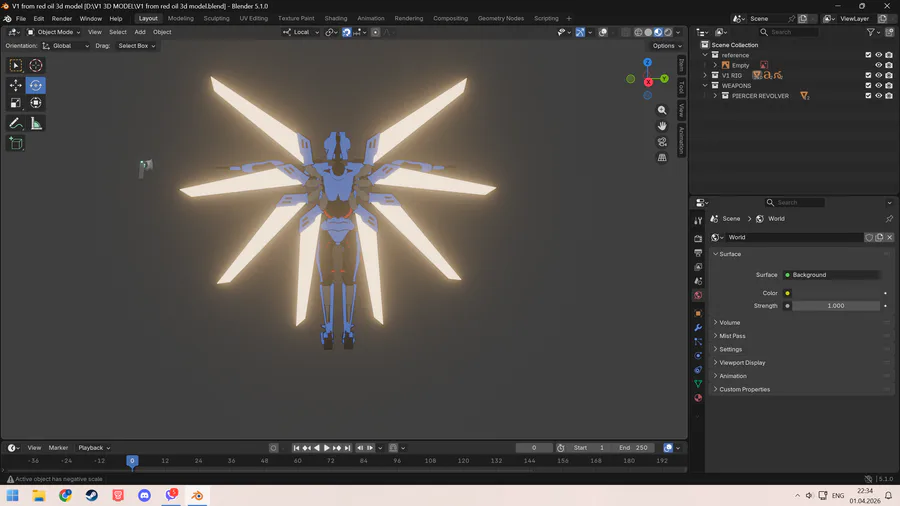Screen dimensions: 900x506
Task: Select the Cursor tool
Action: pyautogui.click(x=36, y=65)
